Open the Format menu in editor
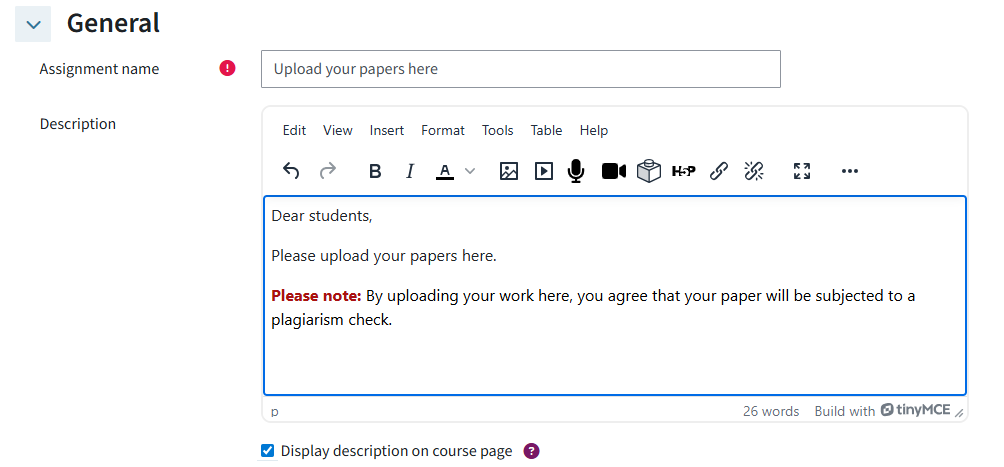Viewport: 1004px width, 467px height. (442, 130)
